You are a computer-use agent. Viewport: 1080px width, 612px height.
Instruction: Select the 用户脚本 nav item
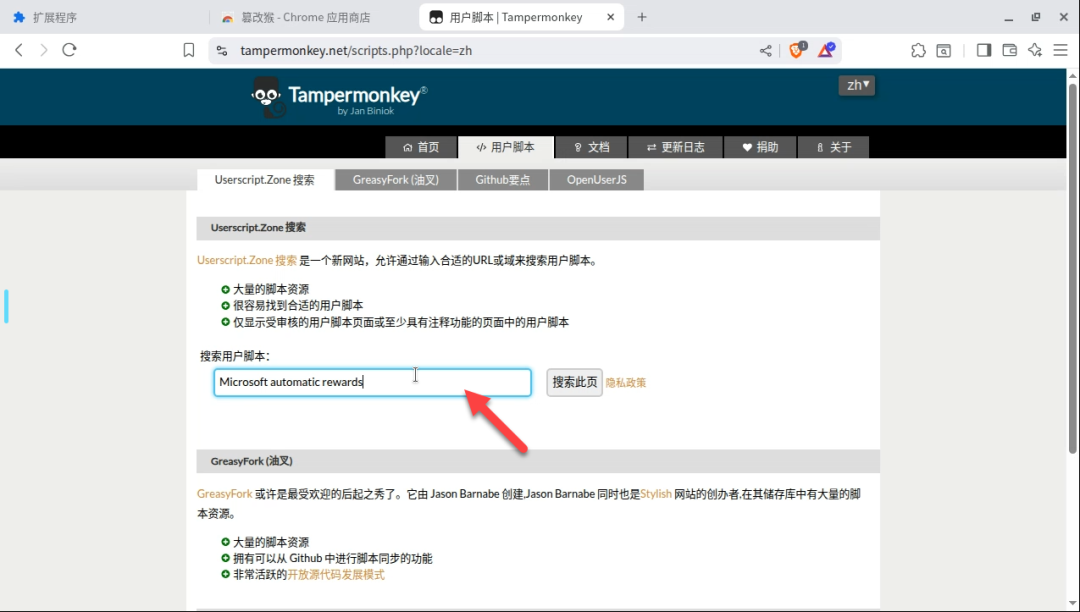(x=506, y=147)
